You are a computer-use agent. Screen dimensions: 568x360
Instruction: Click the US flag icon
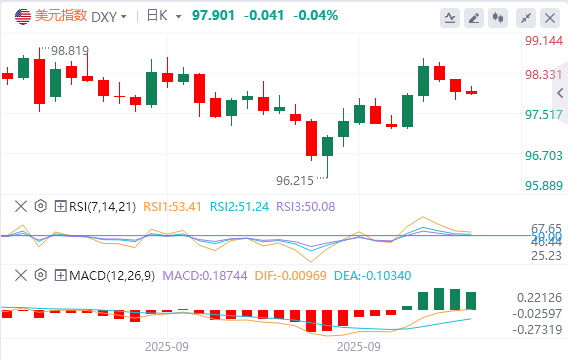(23, 16)
